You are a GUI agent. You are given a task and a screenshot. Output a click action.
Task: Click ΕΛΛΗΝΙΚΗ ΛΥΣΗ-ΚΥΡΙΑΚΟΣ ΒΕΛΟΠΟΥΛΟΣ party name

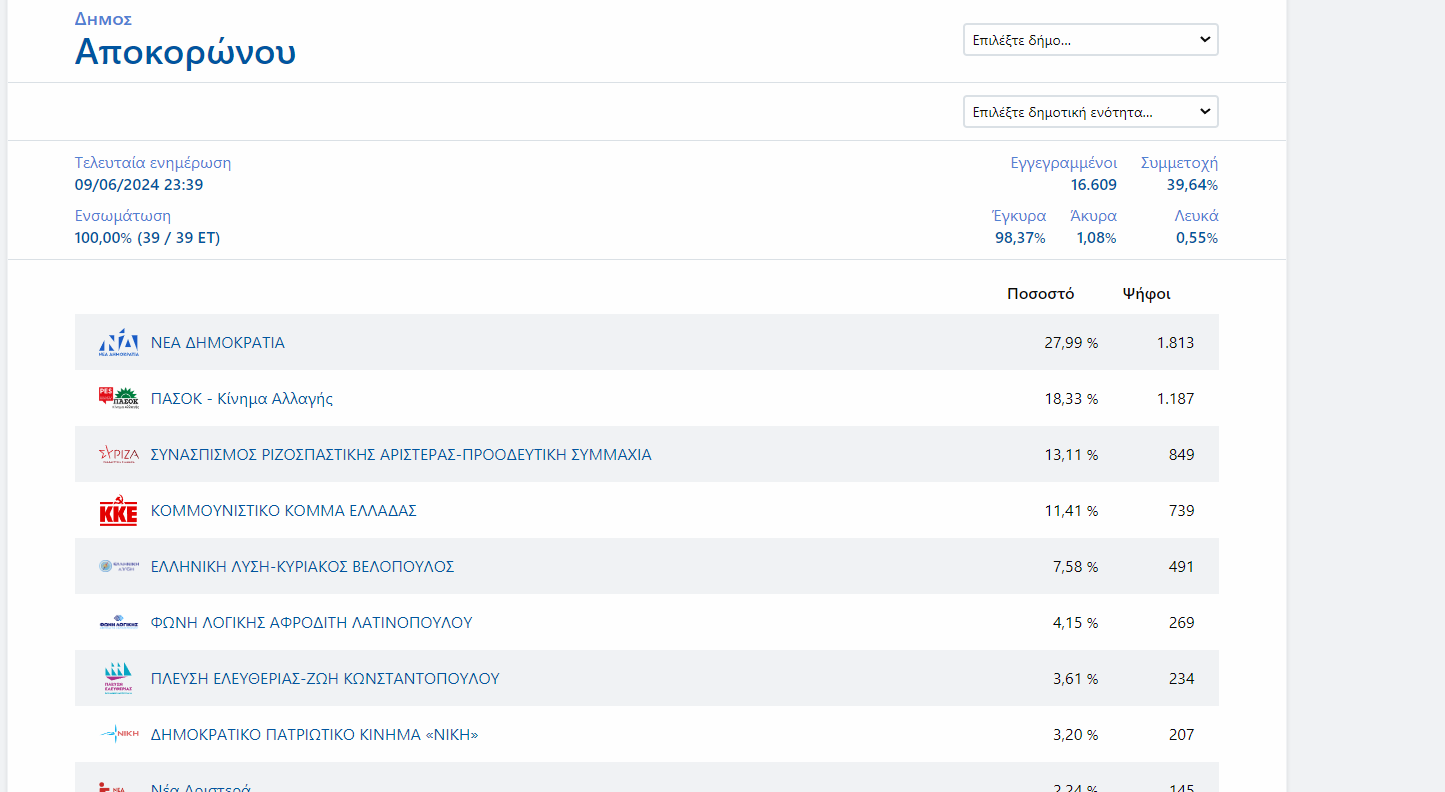coord(302,566)
